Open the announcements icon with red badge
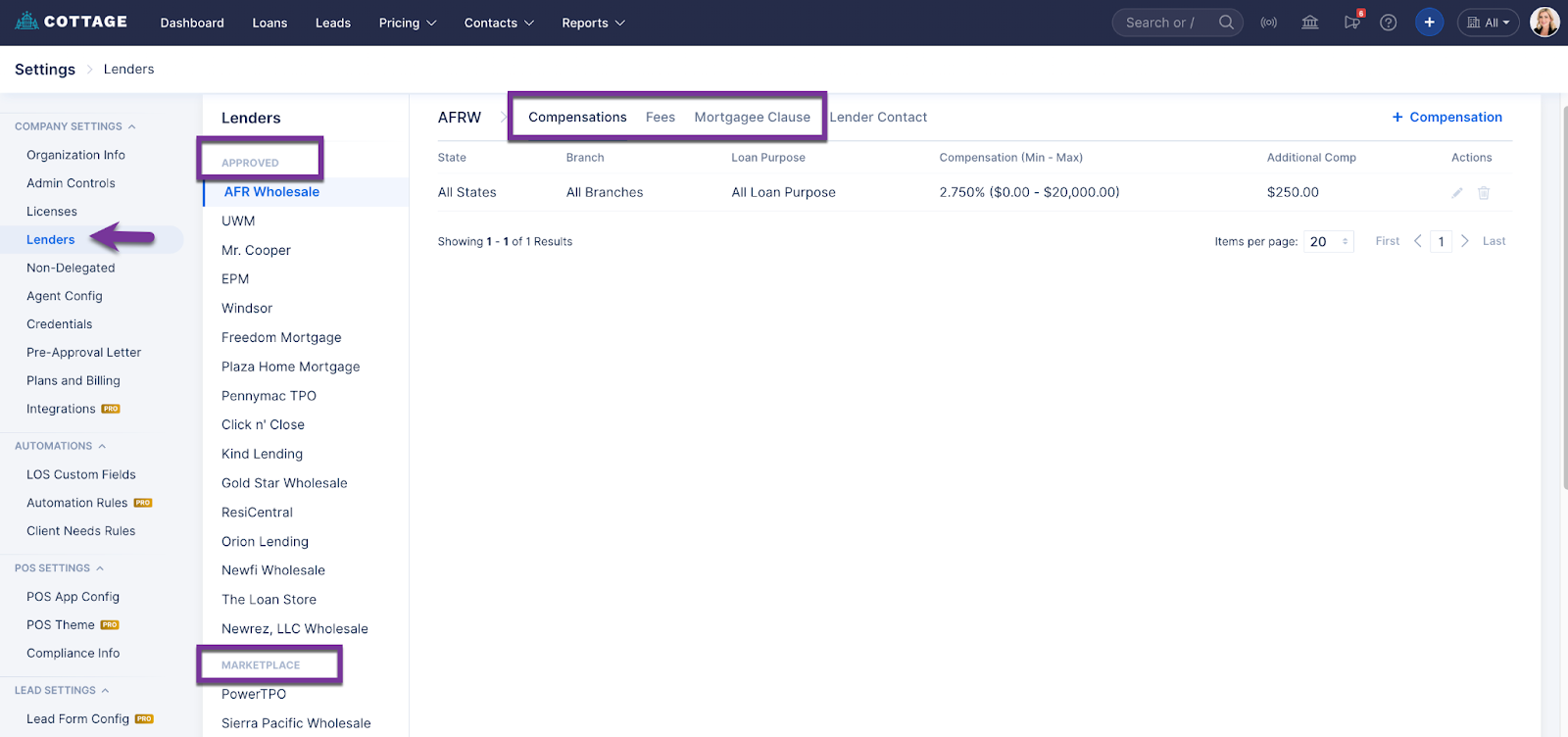The width and height of the screenshot is (1568, 737). pyautogui.click(x=1352, y=22)
